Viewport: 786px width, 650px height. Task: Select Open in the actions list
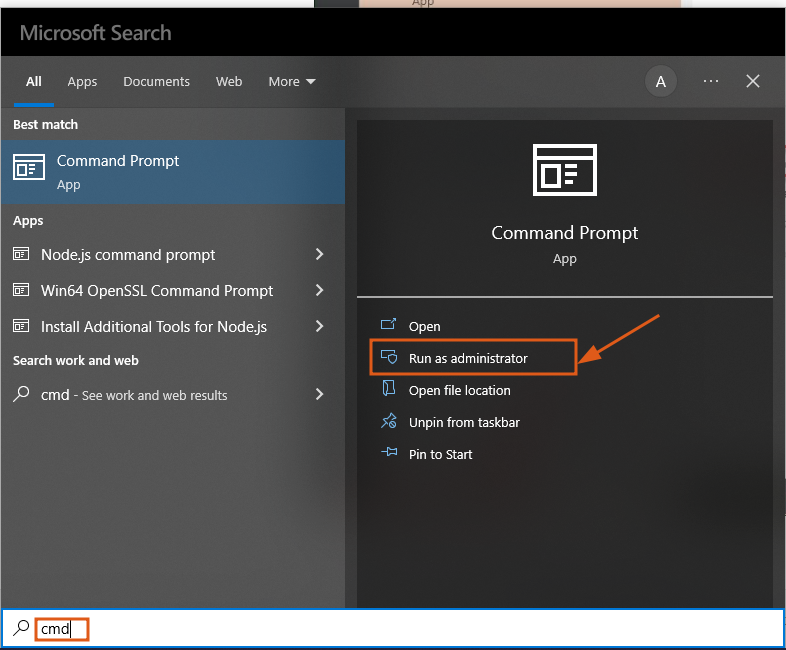[x=564, y=326]
